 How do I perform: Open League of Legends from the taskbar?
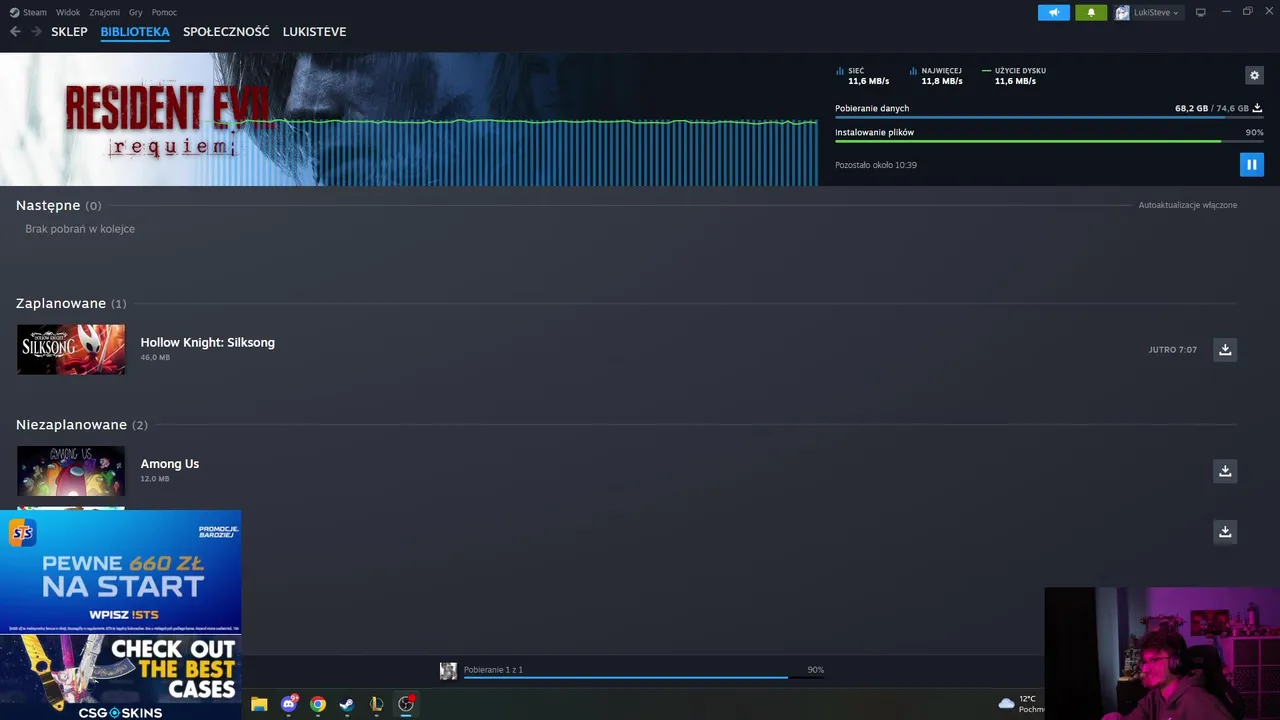376,704
